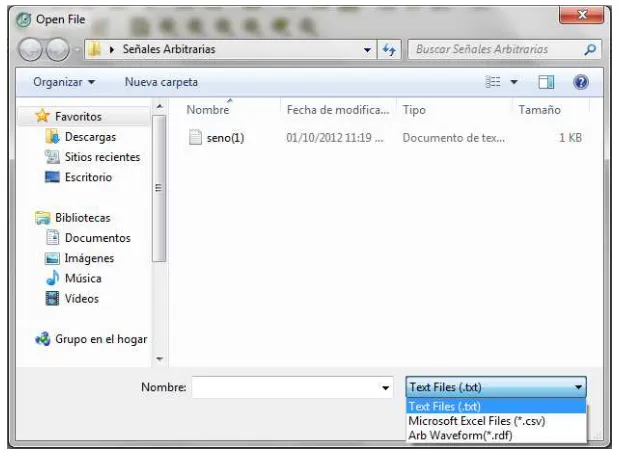Click the Vídeos film icon
The width and height of the screenshot is (618, 456).
52,298
